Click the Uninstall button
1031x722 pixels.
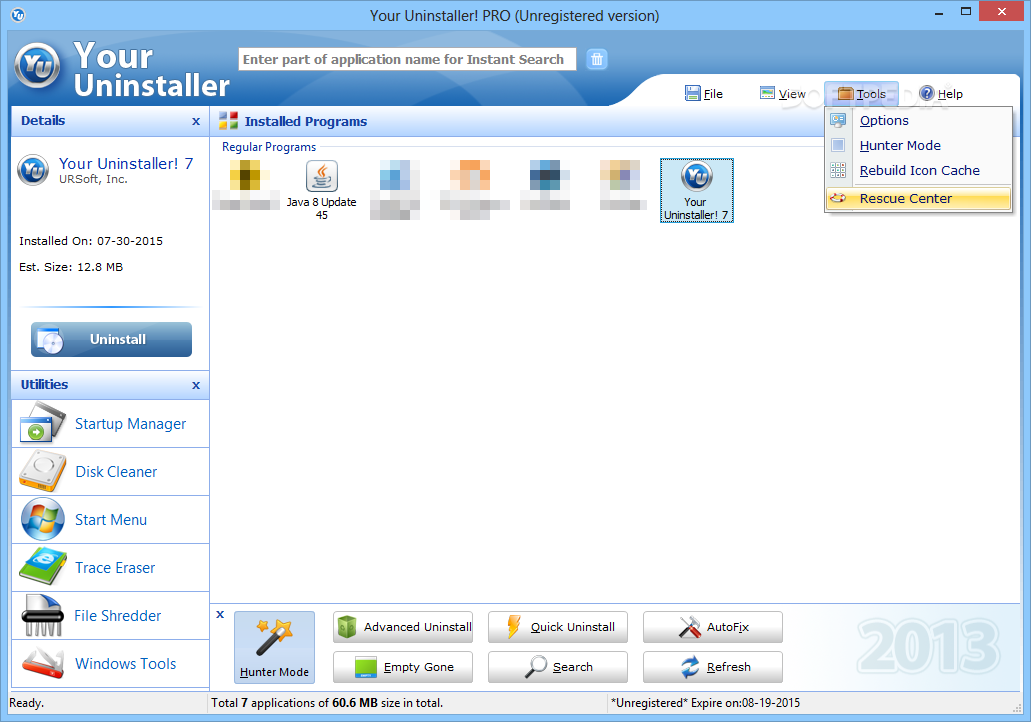[111, 339]
